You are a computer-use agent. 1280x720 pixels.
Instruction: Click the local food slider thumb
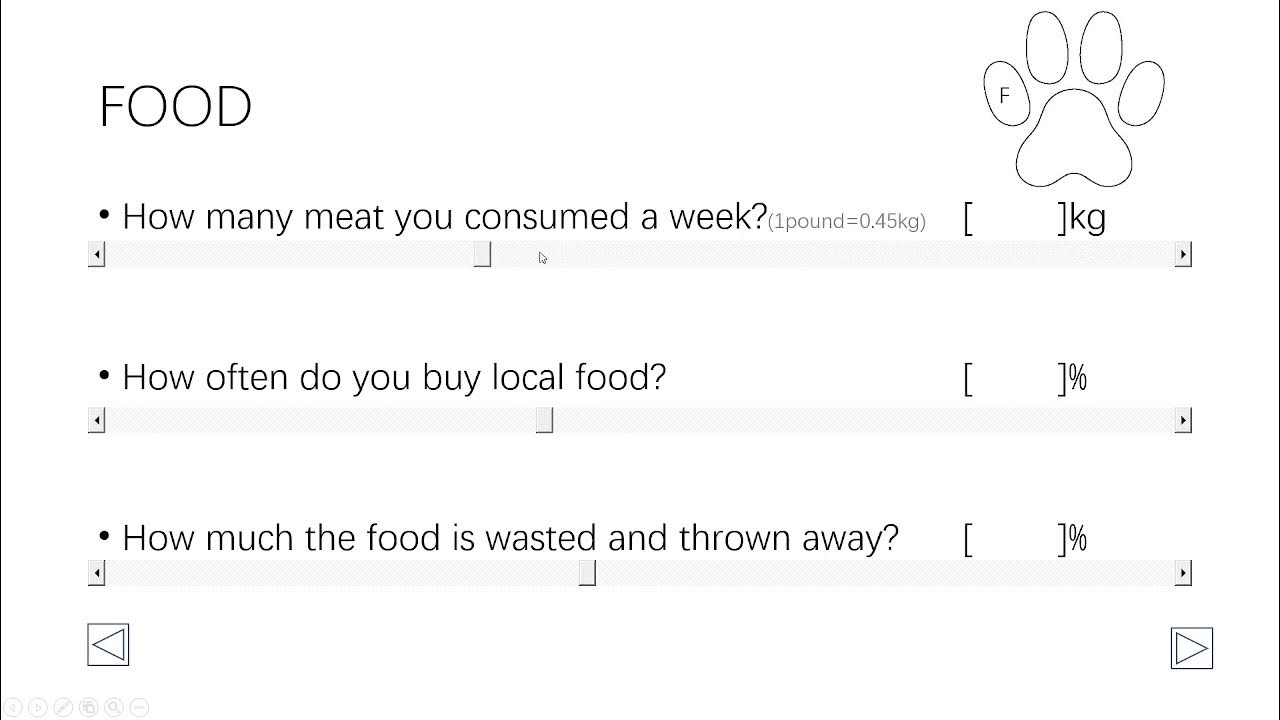pyautogui.click(x=544, y=421)
